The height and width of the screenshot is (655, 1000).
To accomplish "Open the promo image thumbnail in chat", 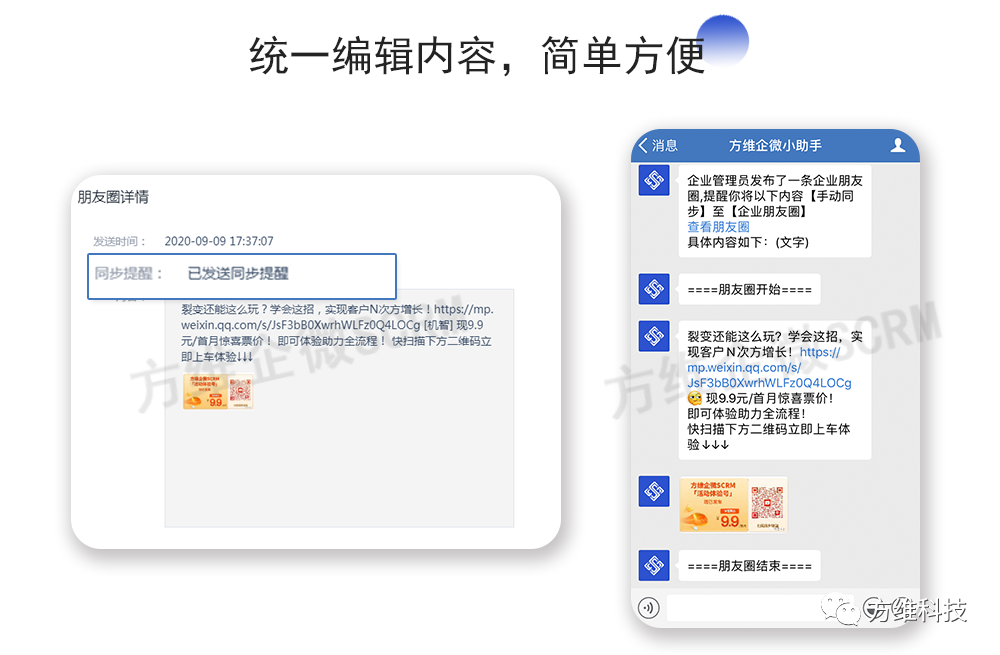I will pyautogui.click(x=733, y=504).
